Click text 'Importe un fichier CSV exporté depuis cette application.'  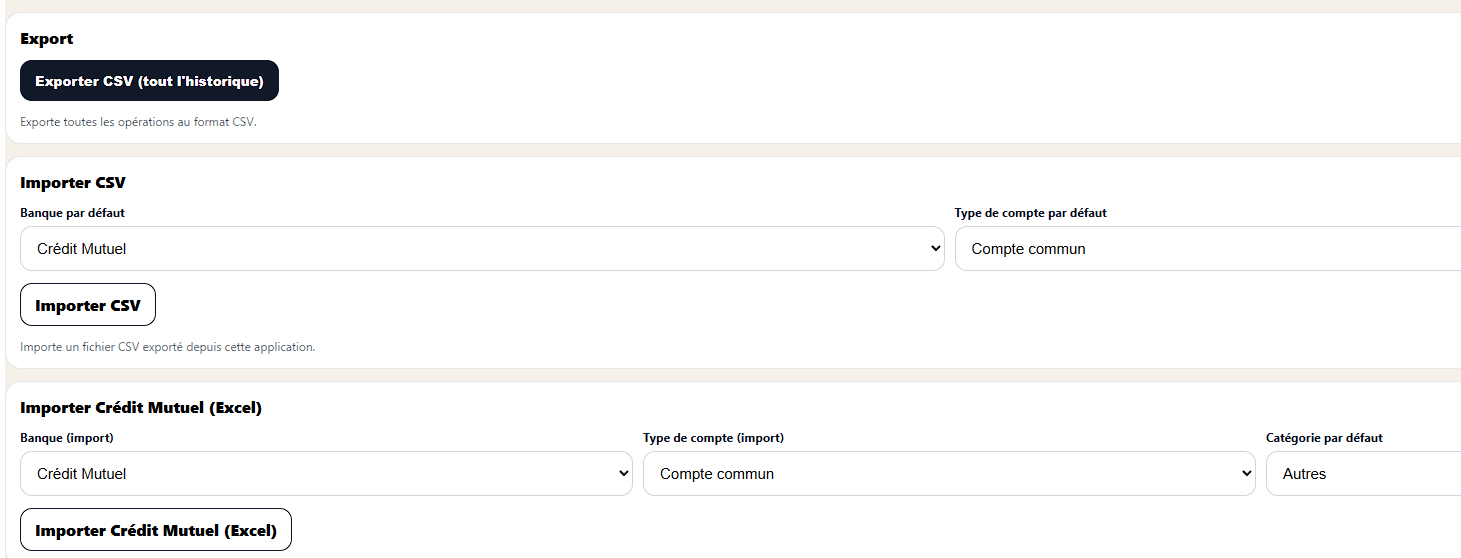coord(168,348)
